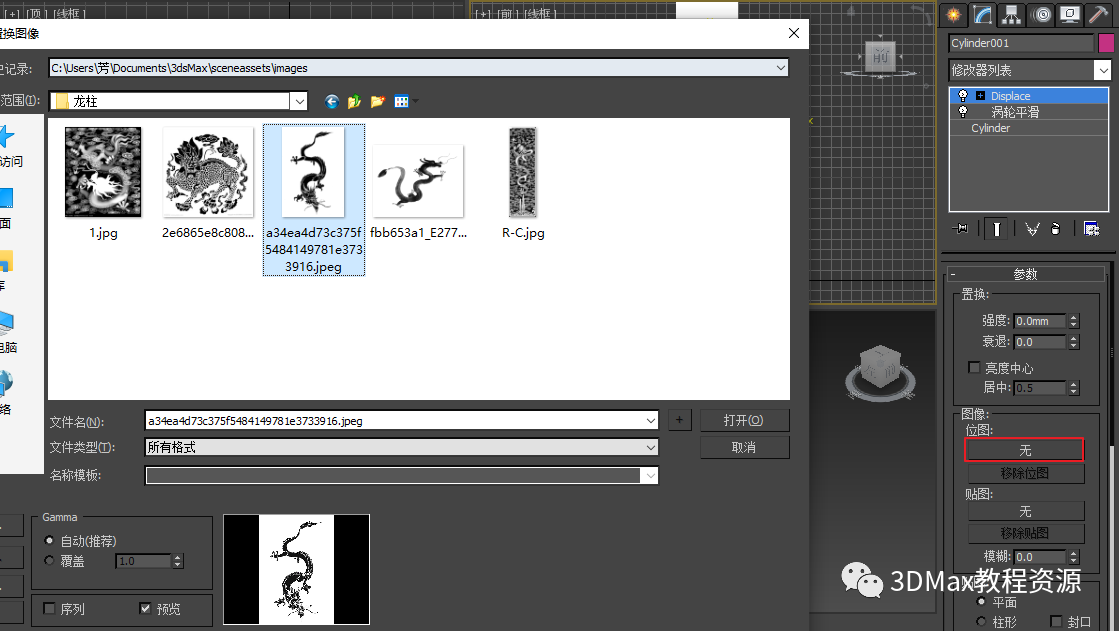Enable the 亮度中心 checkbox
1119x631 pixels.
974,368
